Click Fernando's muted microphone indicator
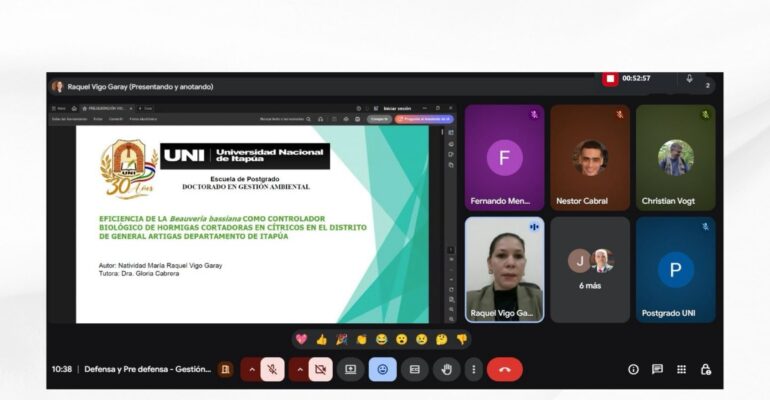The width and height of the screenshot is (770, 400). (x=534, y=114)
